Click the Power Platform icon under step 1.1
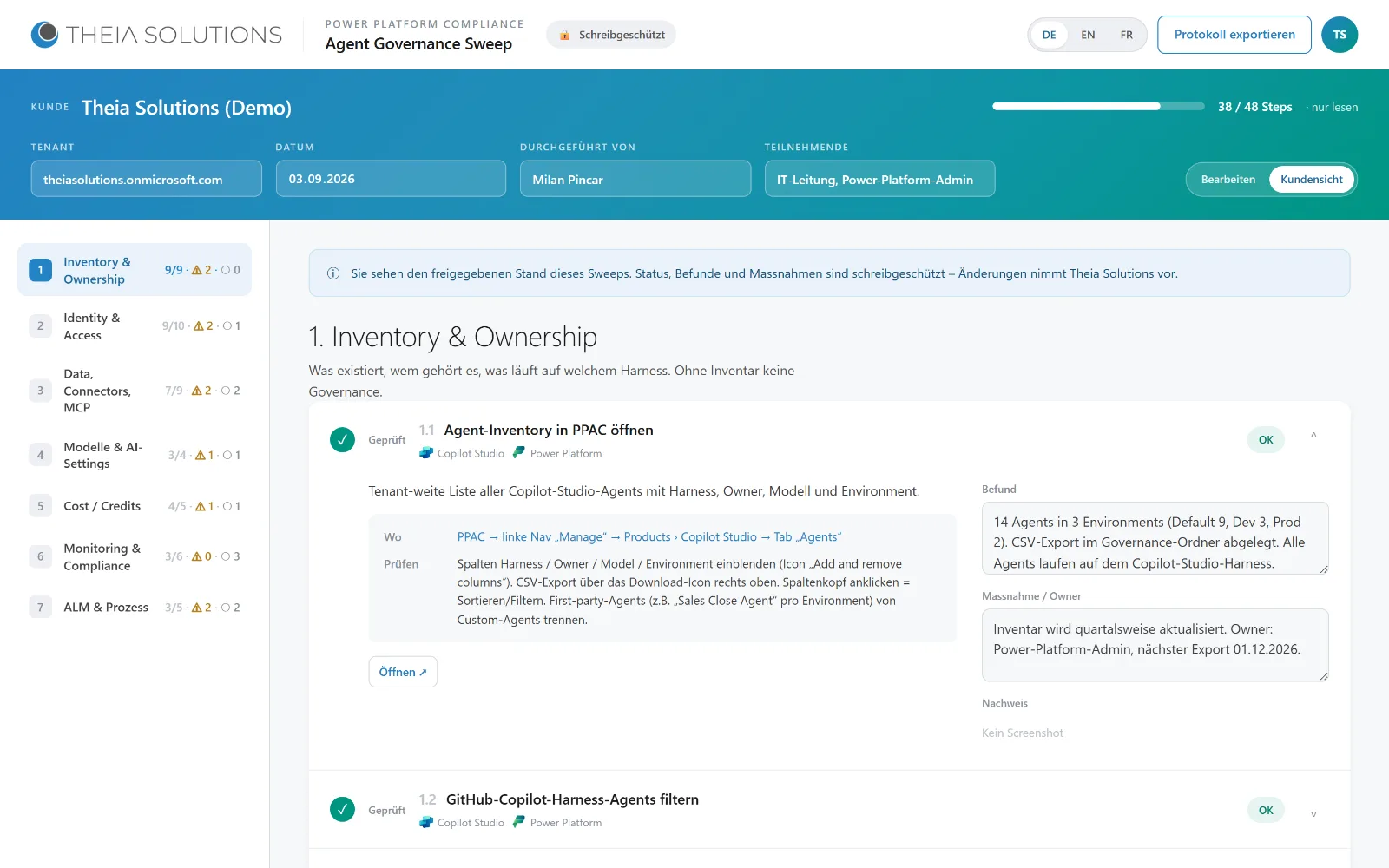The height and width of the screenshot is (868, 1389). [519, 453]
